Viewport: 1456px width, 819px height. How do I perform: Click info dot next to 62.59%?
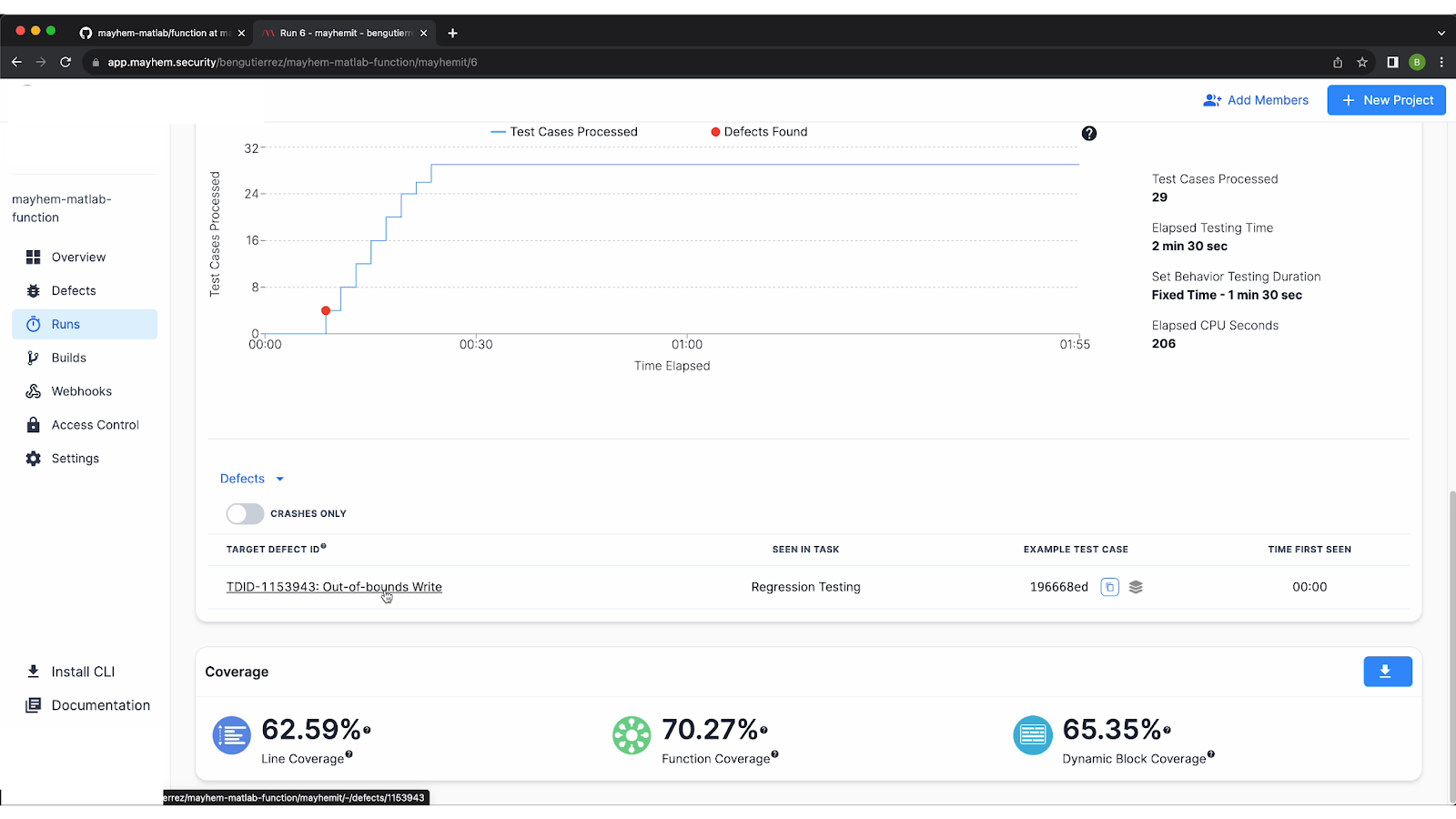tap(367, 730)
